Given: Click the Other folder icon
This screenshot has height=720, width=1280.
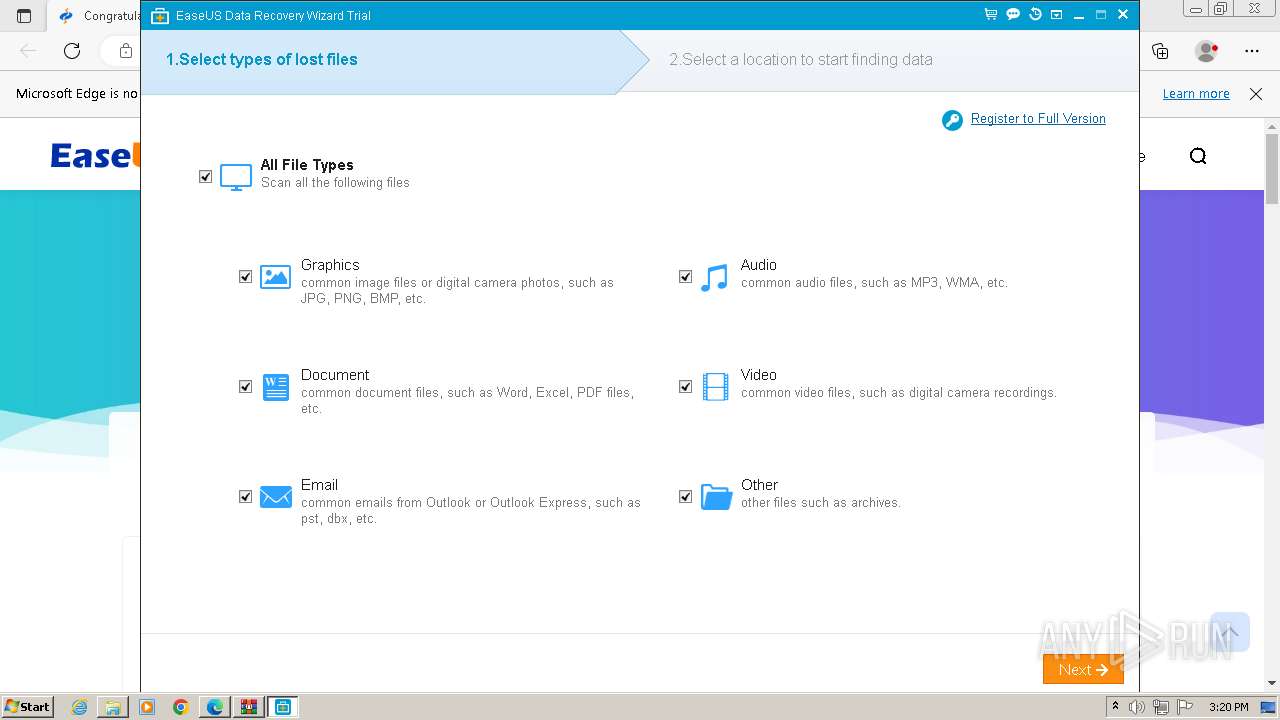Looking at the screenshot, I should click(716, 497).
